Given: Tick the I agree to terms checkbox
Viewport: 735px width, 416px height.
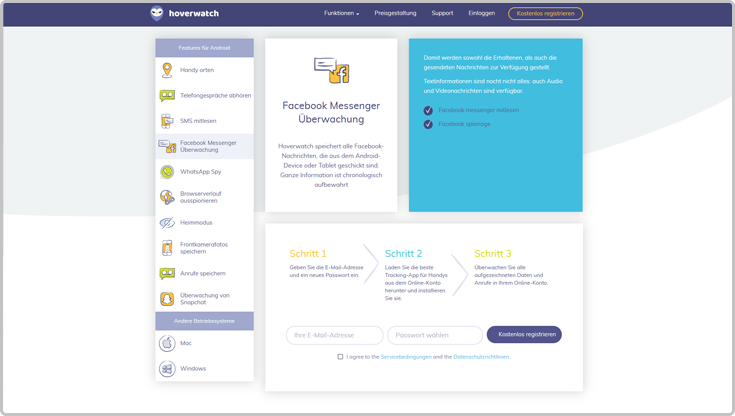Looking at the screenshot, I should point(340,357).
